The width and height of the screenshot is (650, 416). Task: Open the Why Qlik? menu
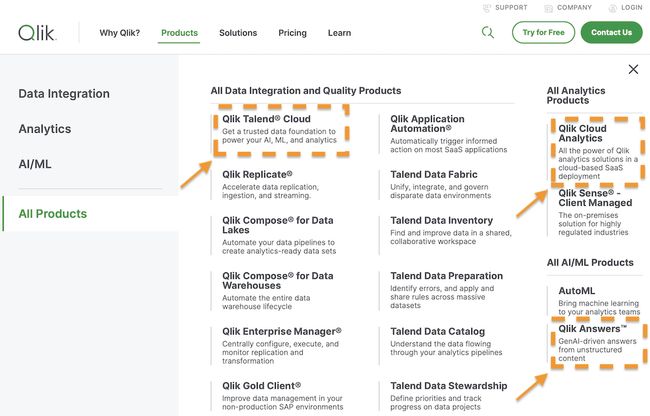(x=119, y=33)
